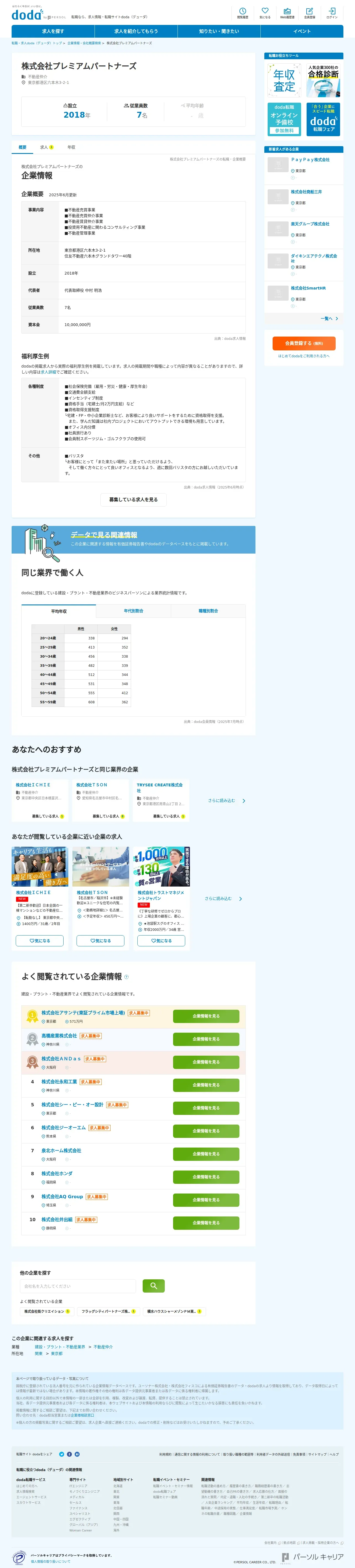Open 企業情報・会社概要検索 breadcrumb link
The image size is (355, 1568).
[x=84, y=43]
